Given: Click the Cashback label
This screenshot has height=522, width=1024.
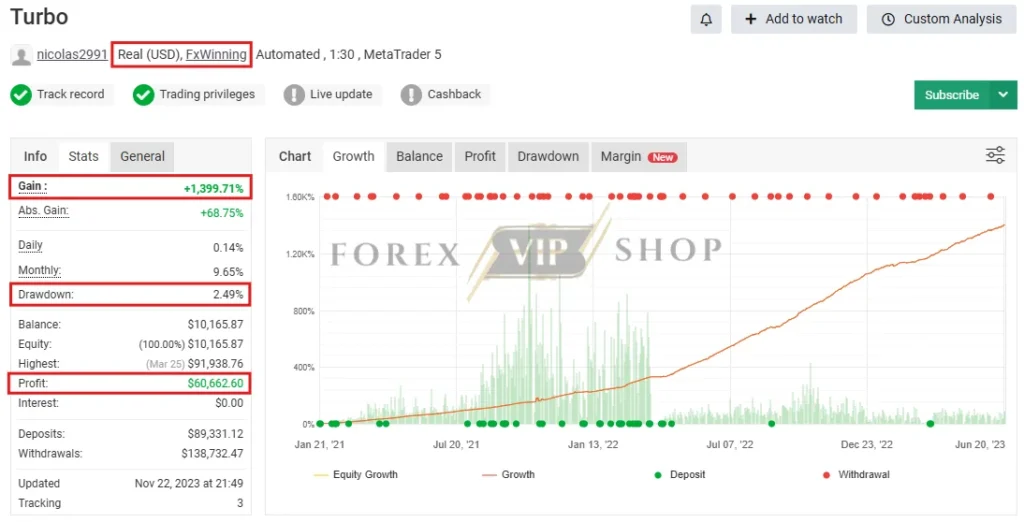Looking at the screenshot, I should click(454, 94).
